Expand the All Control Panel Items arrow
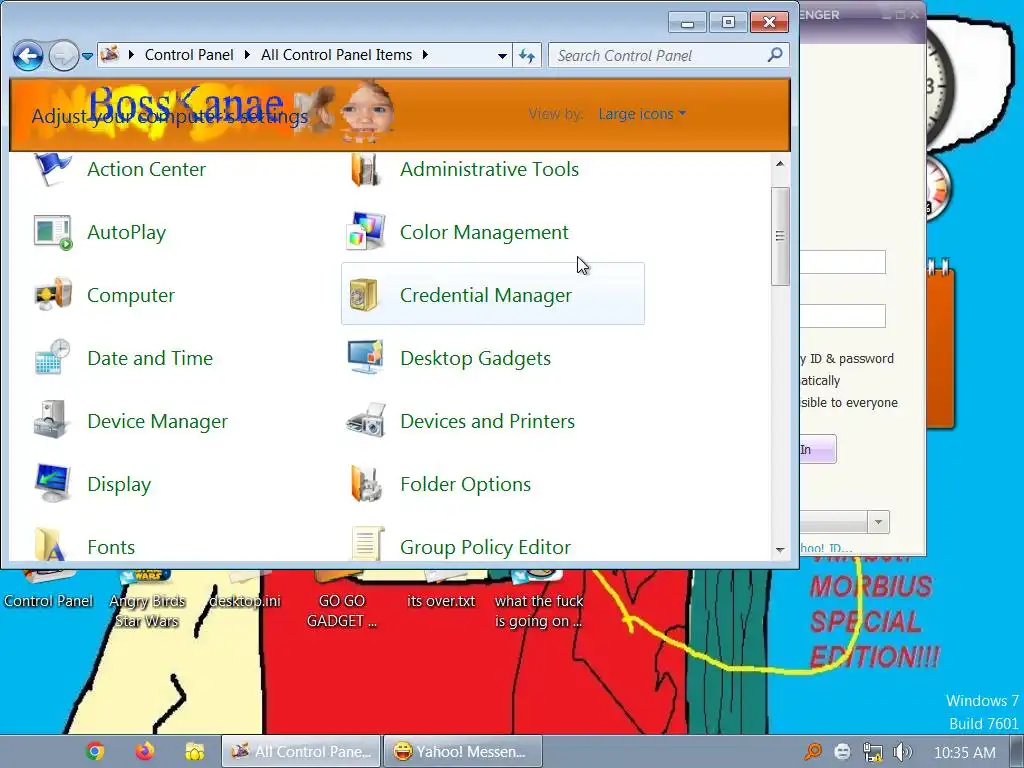The image size is (1024, 768). (425, 55)
